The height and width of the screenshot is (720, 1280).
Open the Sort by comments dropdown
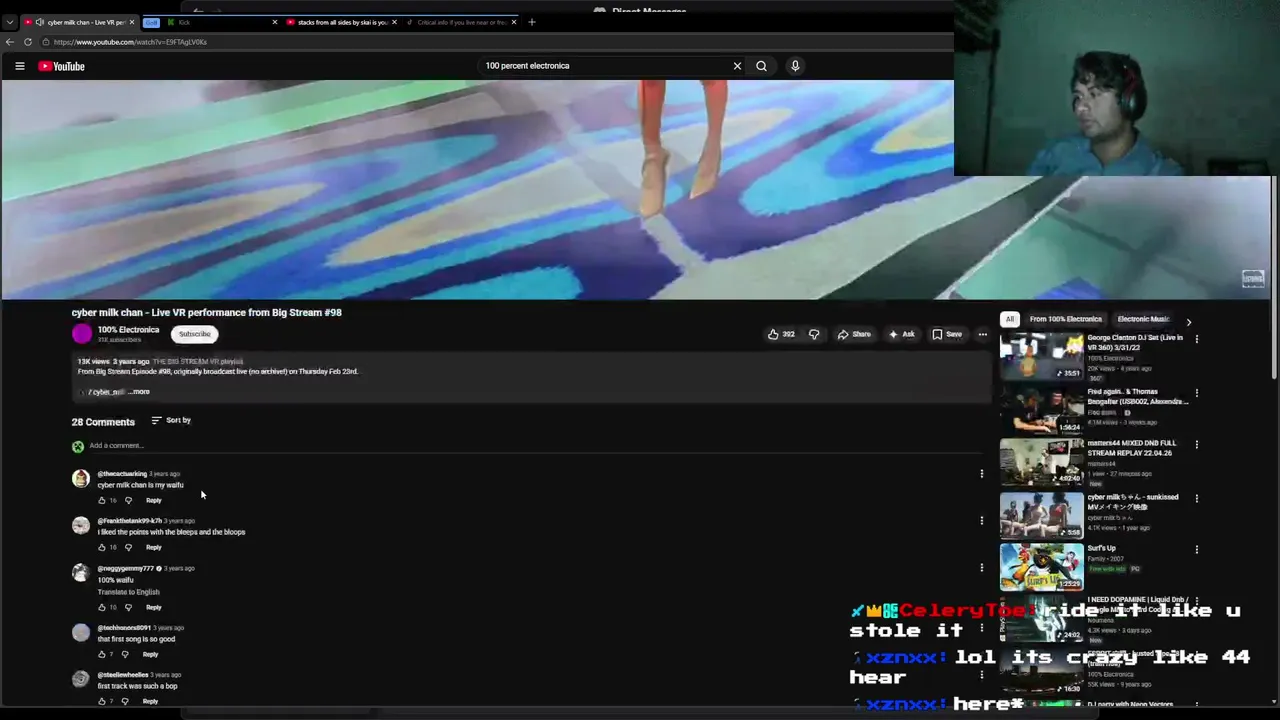(171, 420)
